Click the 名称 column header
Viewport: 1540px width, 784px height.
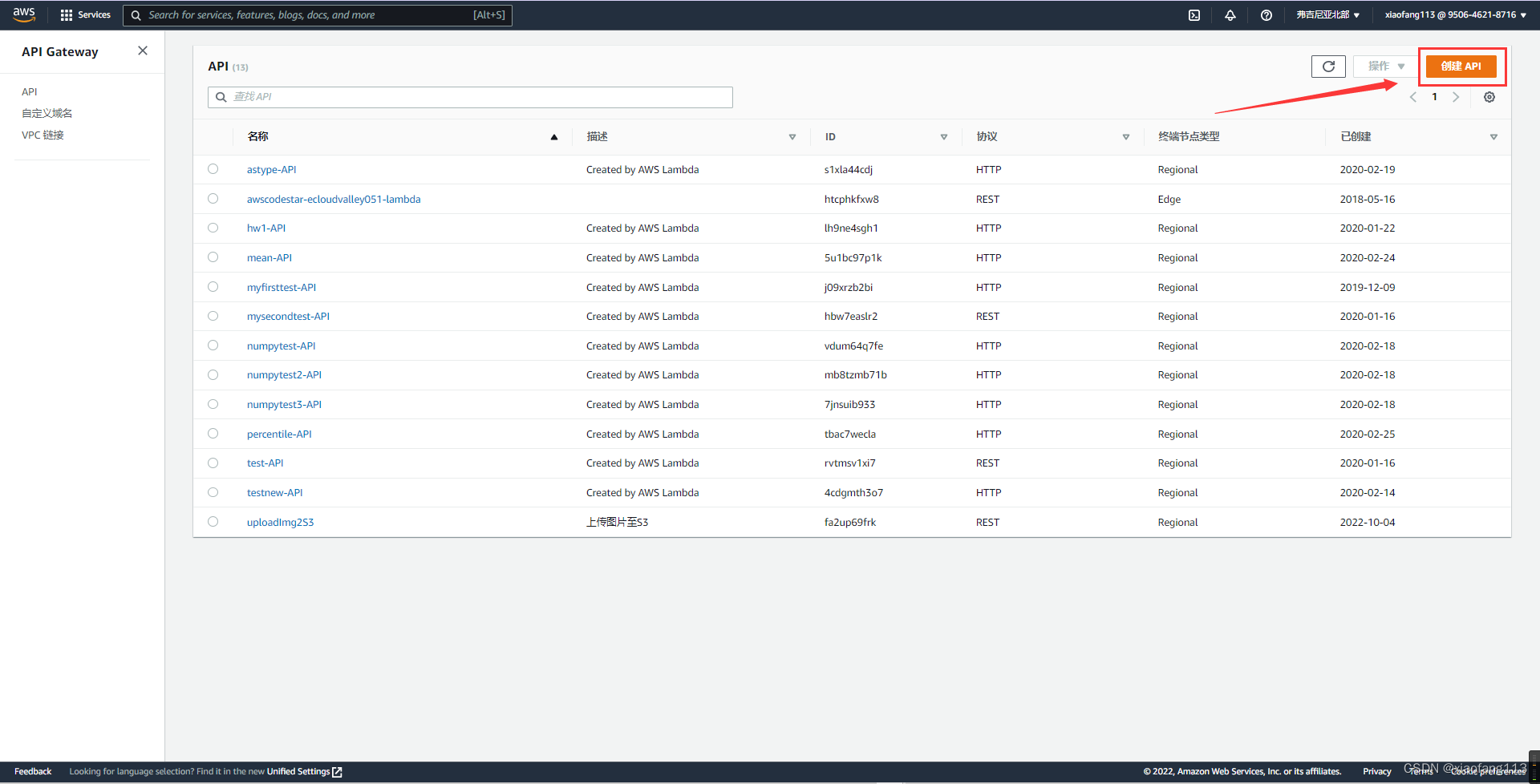(x=258, y=137)
